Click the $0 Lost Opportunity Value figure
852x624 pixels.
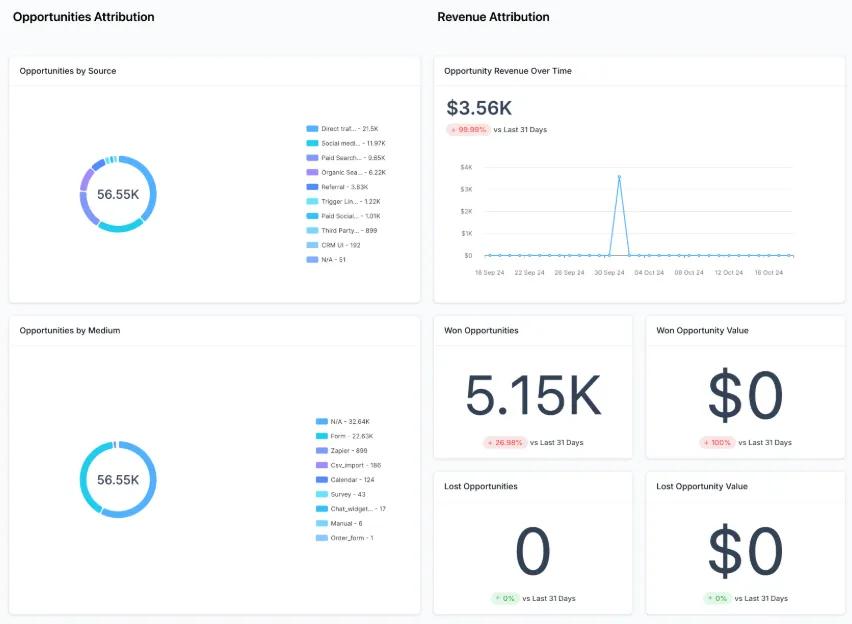point(746,551)
